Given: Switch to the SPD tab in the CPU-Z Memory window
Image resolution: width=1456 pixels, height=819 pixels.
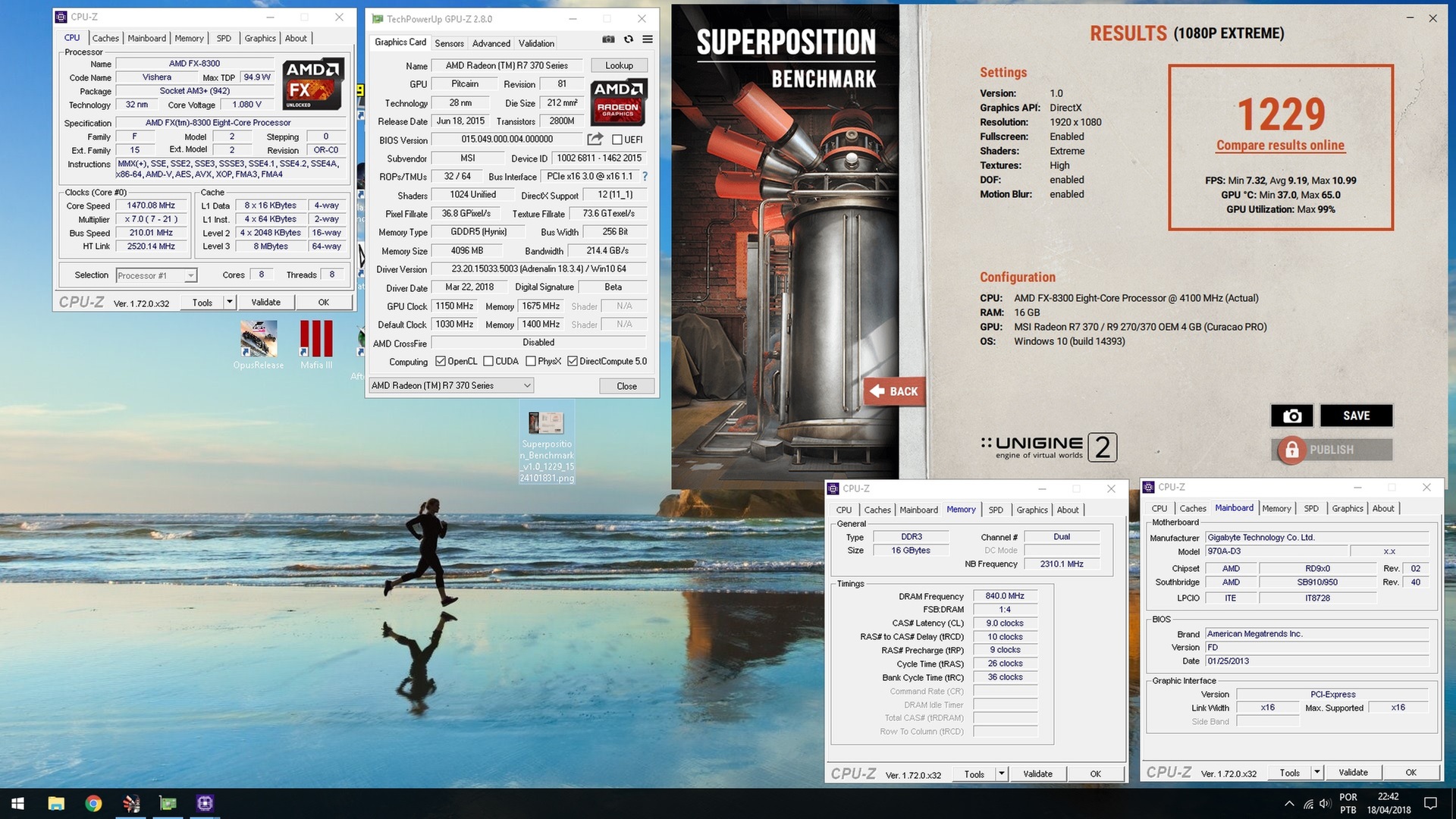Looking at the screenshot, I should point(996,510).
